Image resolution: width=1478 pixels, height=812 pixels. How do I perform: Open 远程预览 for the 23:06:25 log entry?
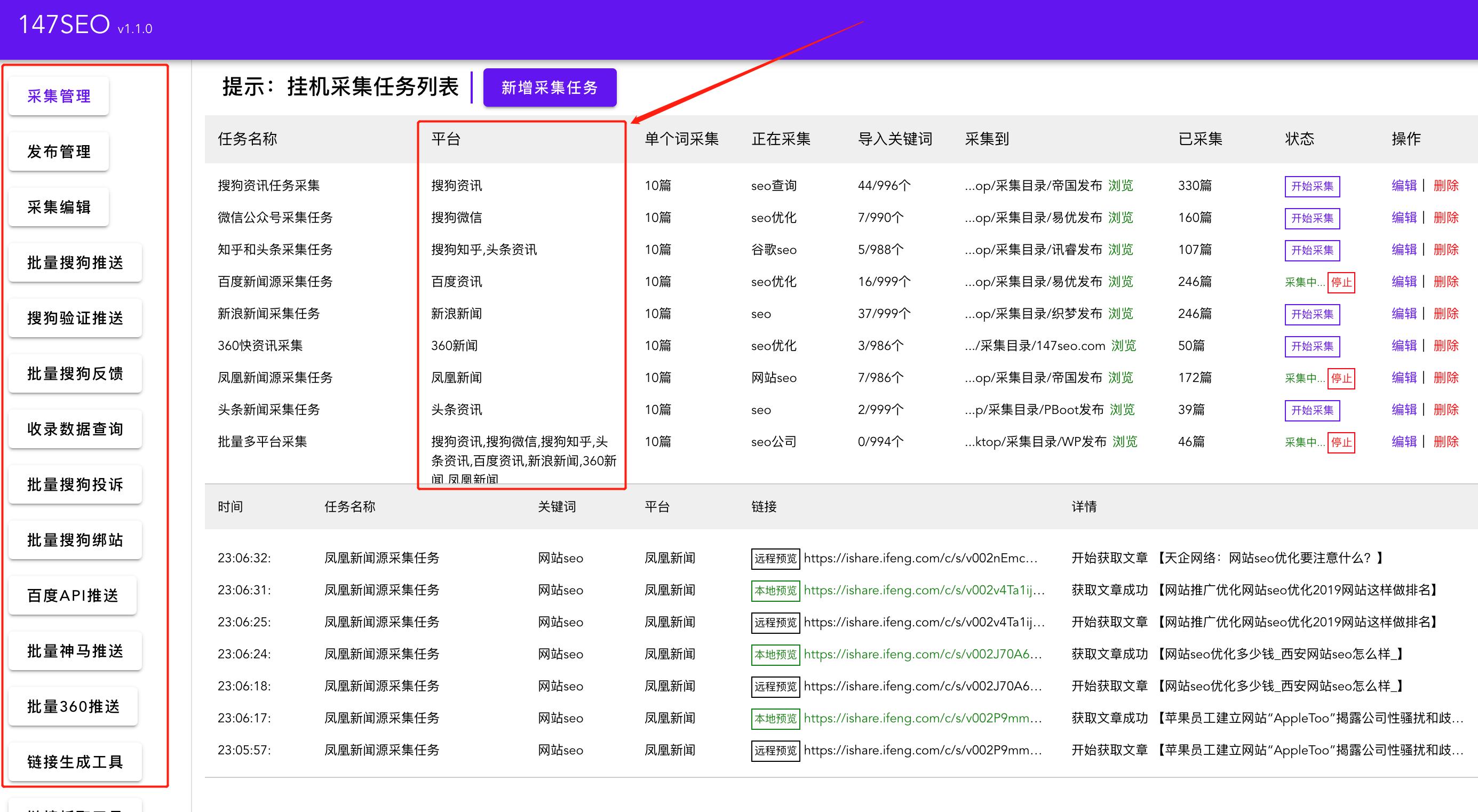[776, 623]
